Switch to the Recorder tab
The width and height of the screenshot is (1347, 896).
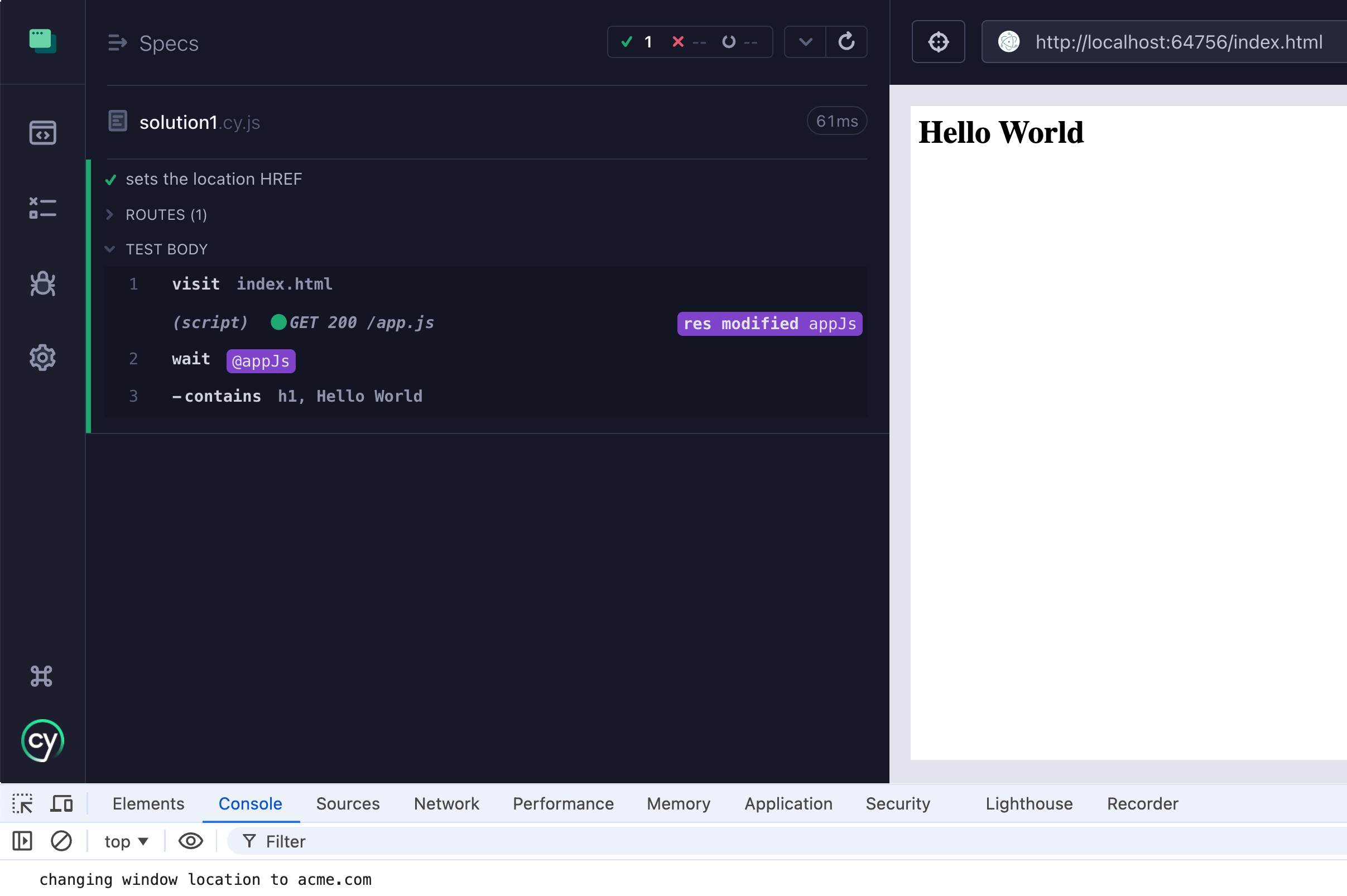(1142, 803)
